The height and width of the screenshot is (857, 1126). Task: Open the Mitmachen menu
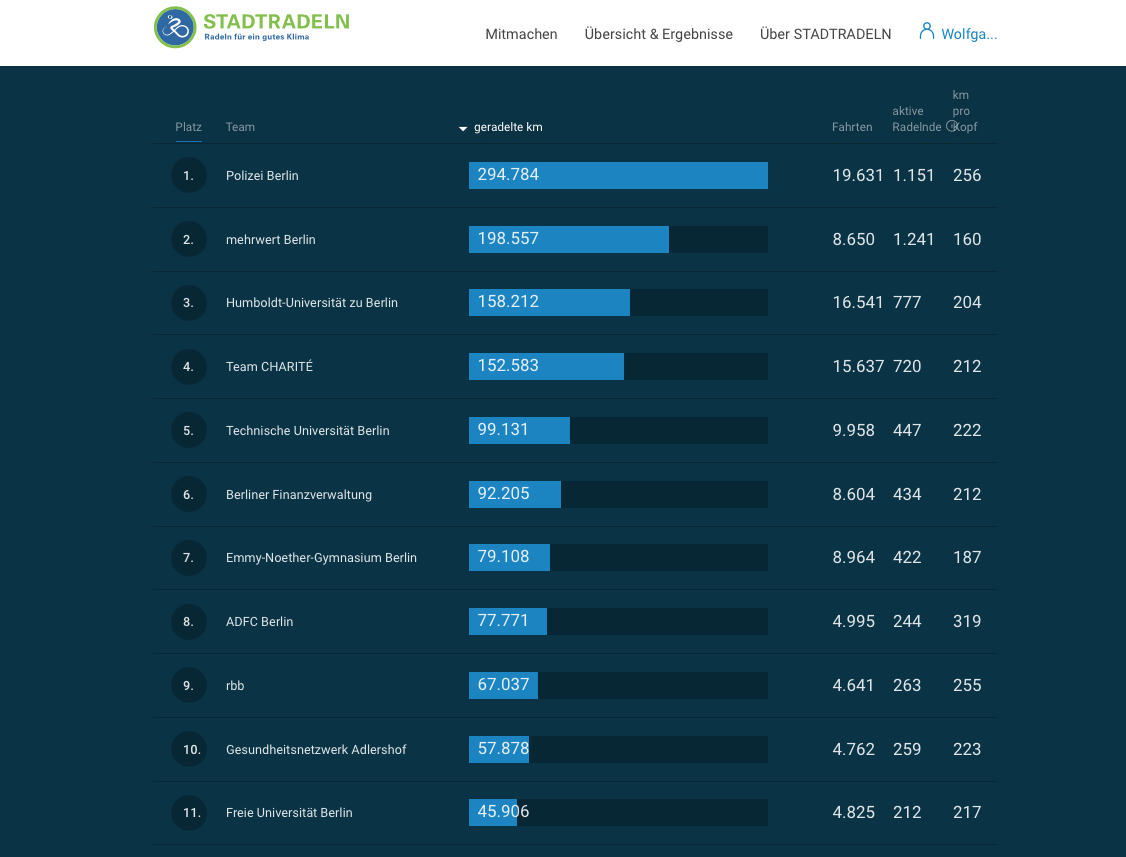[521, 34]
